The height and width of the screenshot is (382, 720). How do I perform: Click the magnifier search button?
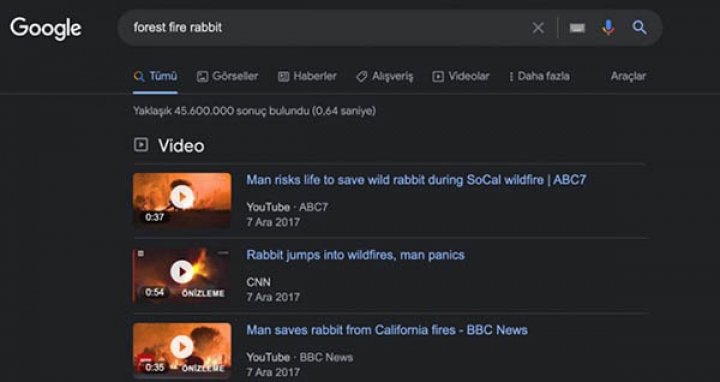(640, 28)
